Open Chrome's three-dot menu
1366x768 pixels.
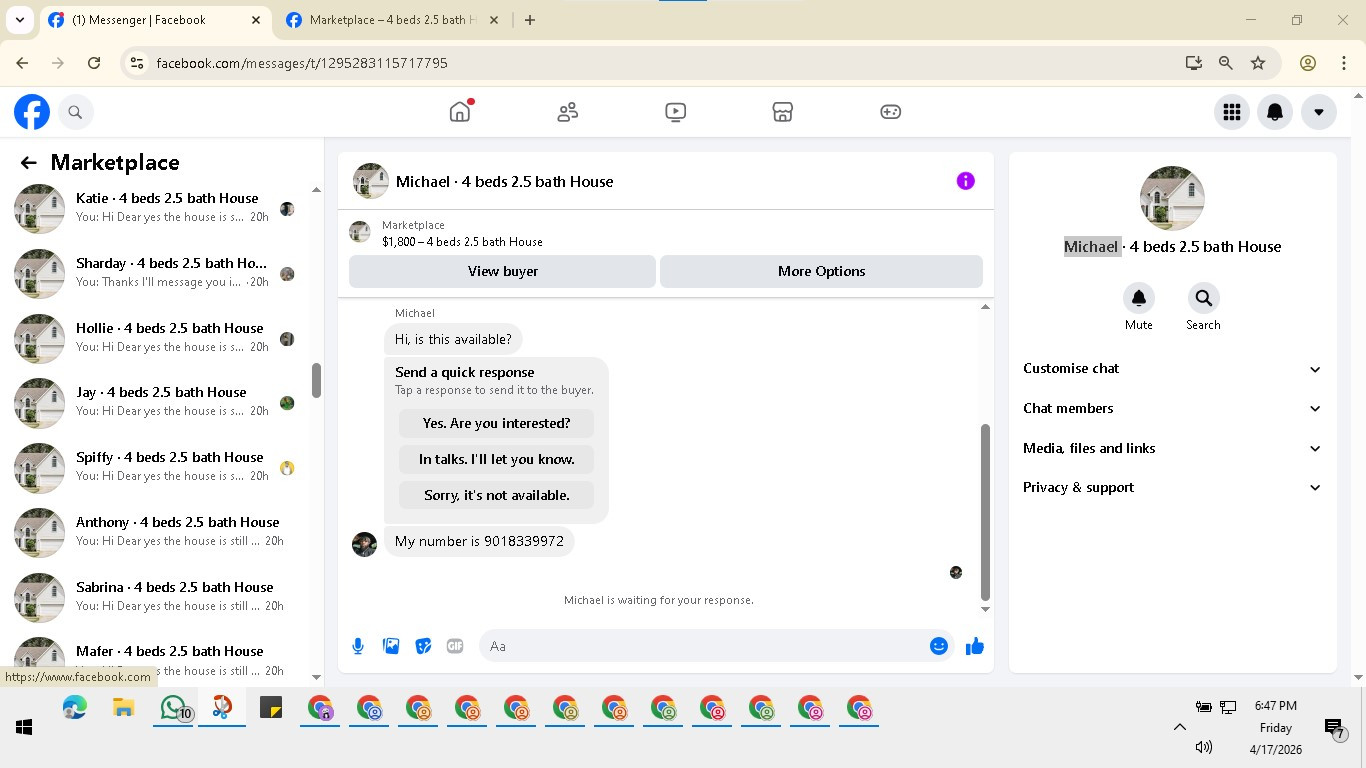pyautogui.click(x=1344, y=63)
